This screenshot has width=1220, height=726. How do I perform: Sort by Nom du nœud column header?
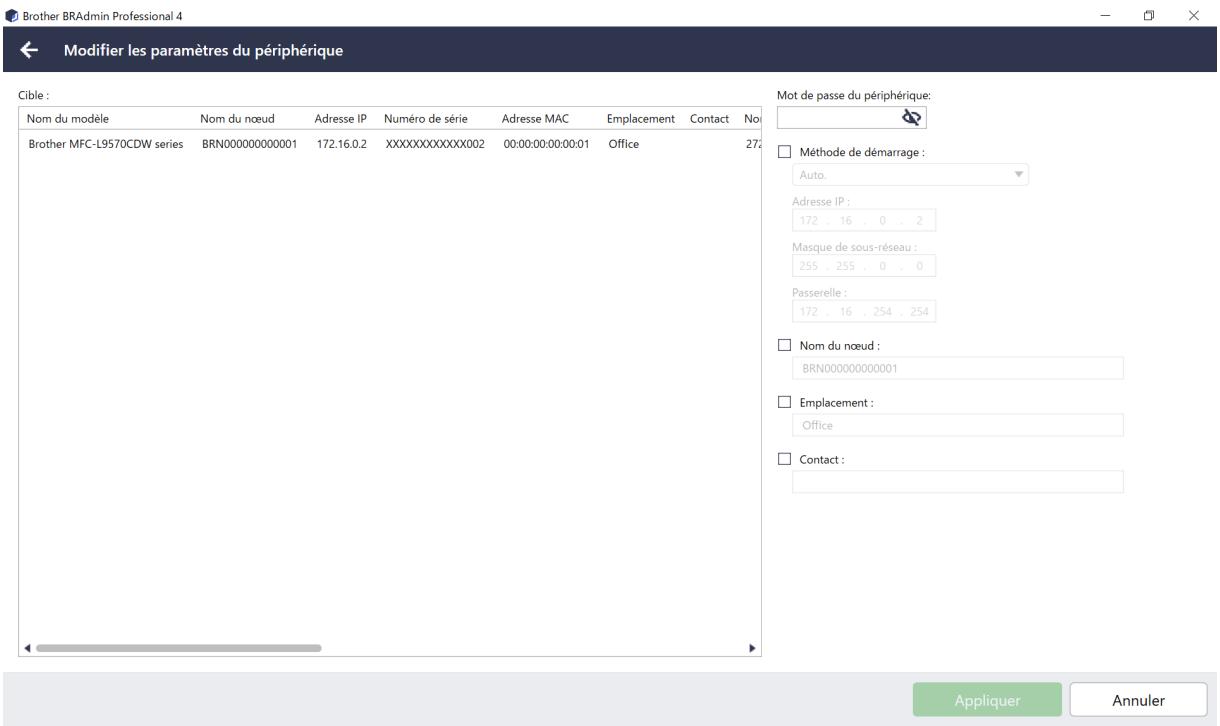[231, 120]
